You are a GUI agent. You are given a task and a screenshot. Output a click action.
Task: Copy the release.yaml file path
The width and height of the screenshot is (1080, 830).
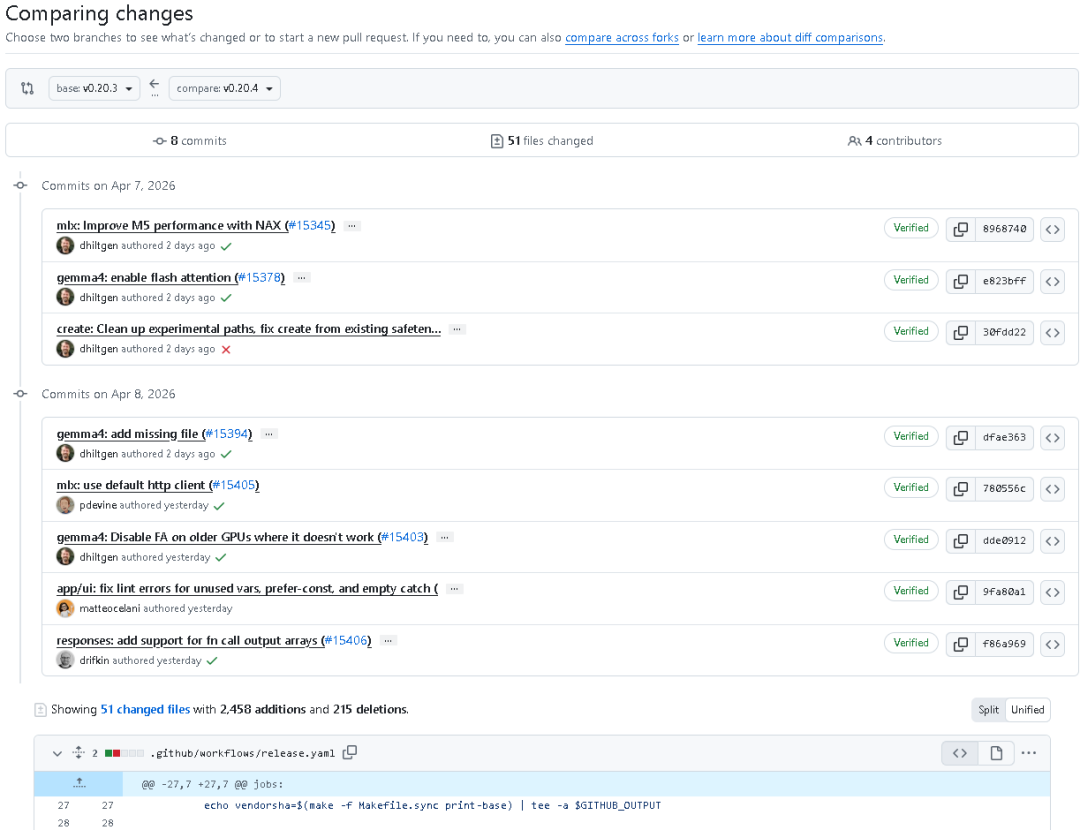[x=350, y=753]
